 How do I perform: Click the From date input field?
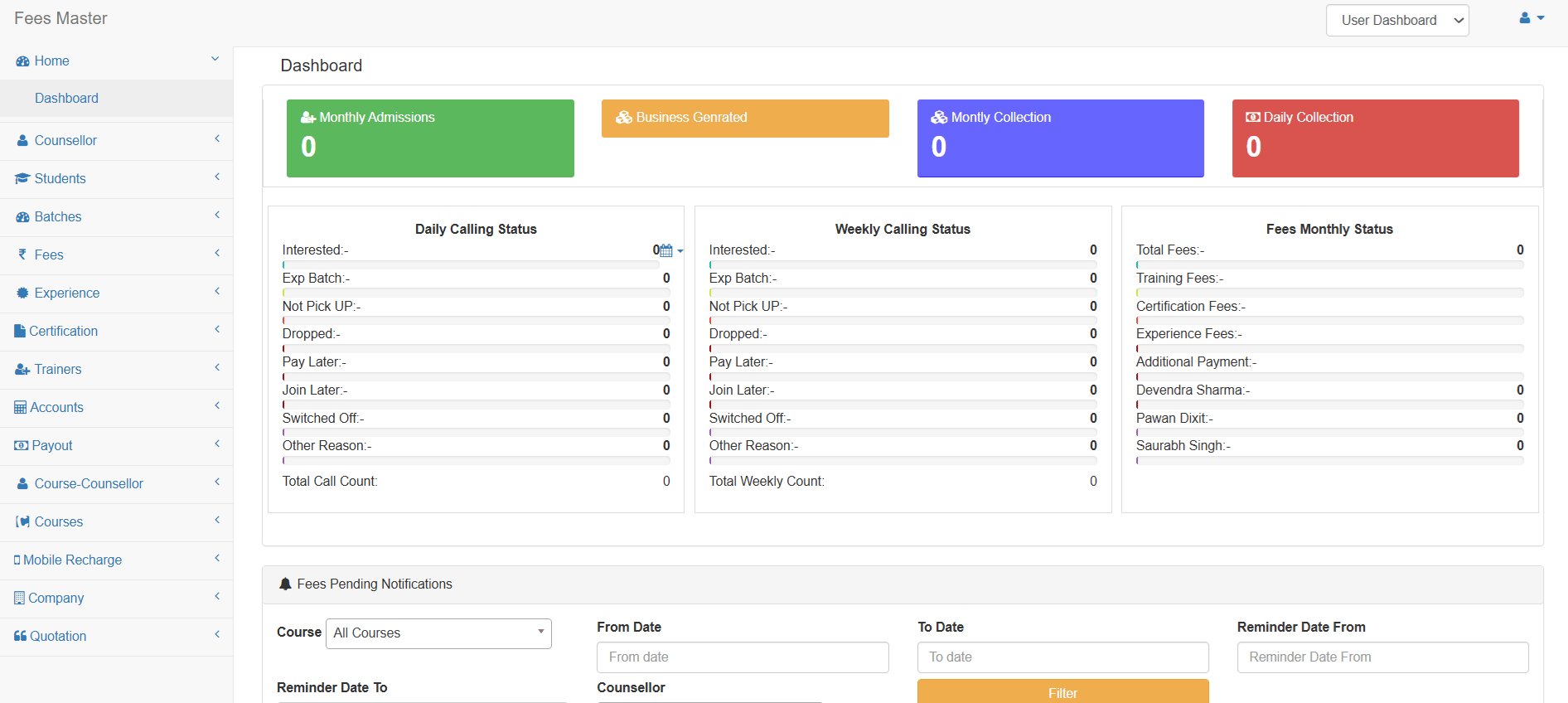[x=742, y=657]
